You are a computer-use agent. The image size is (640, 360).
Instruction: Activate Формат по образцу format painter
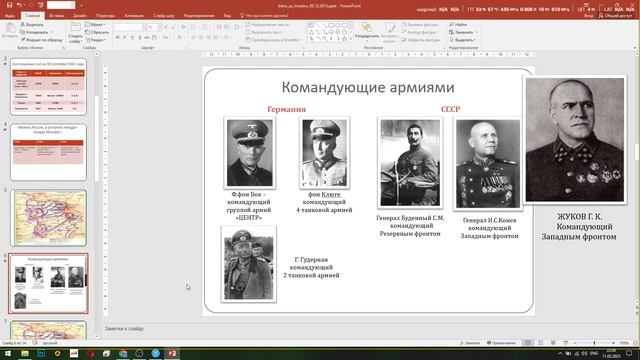point(42,40)
